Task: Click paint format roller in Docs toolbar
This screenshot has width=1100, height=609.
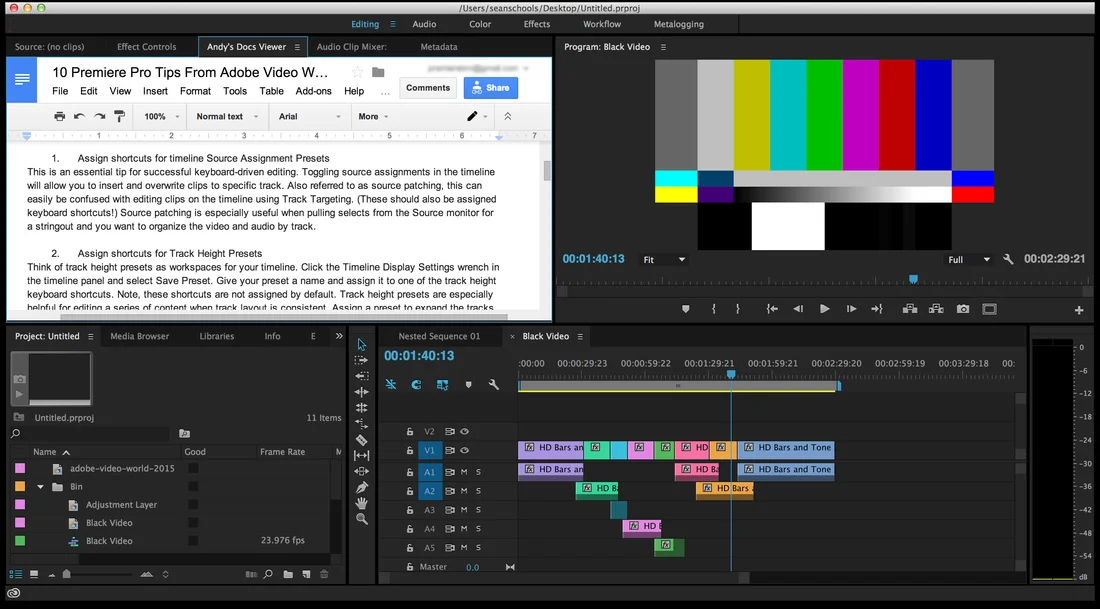Action: tap(119, 116)
